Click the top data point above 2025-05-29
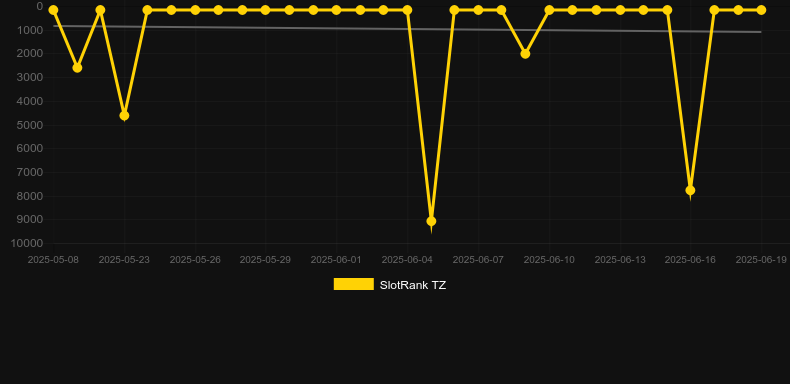This screenshot has width=790, height=384. (x=266, y=10)
